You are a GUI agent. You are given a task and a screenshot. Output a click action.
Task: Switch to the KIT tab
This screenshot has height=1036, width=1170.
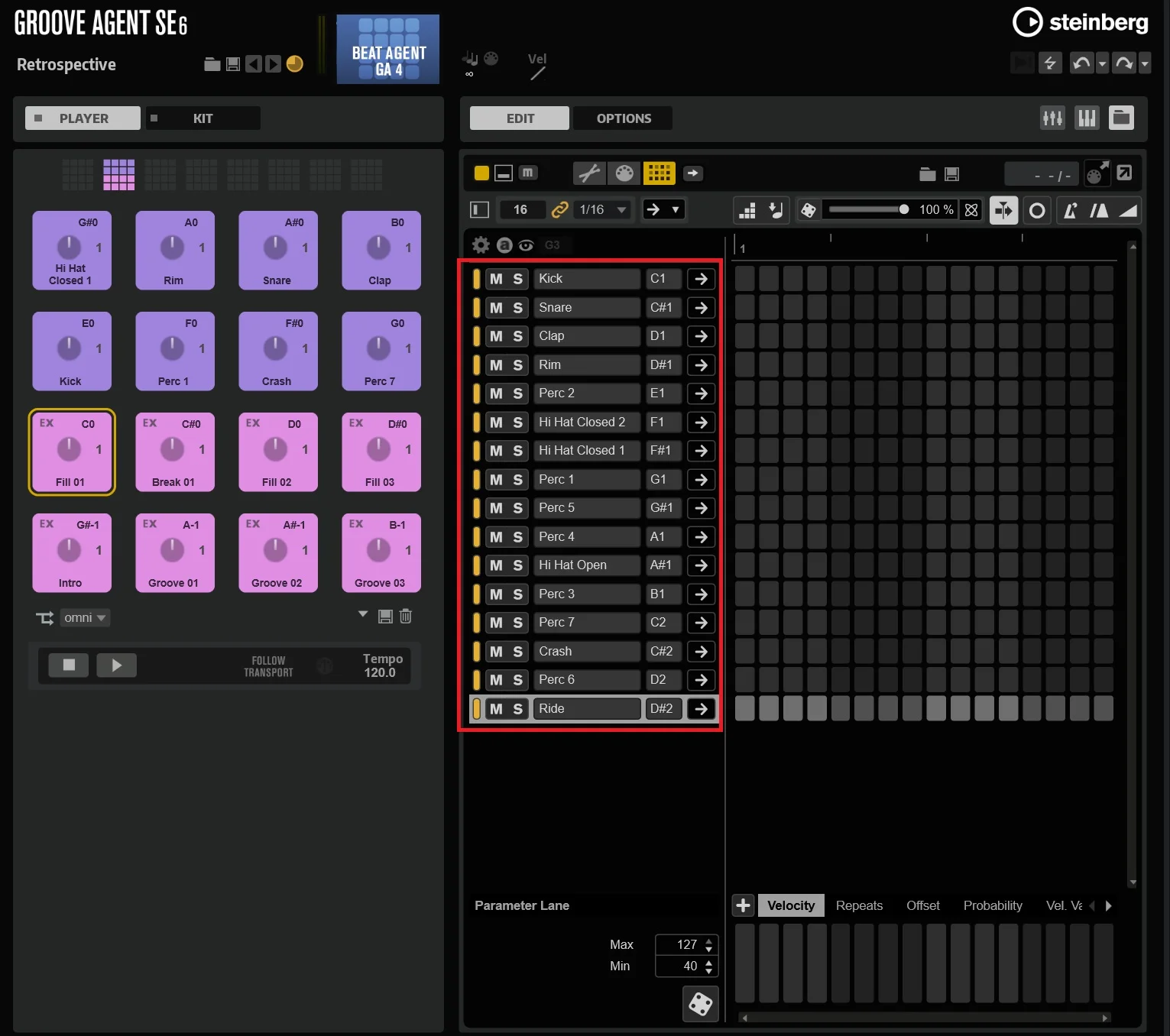[203, 118]
